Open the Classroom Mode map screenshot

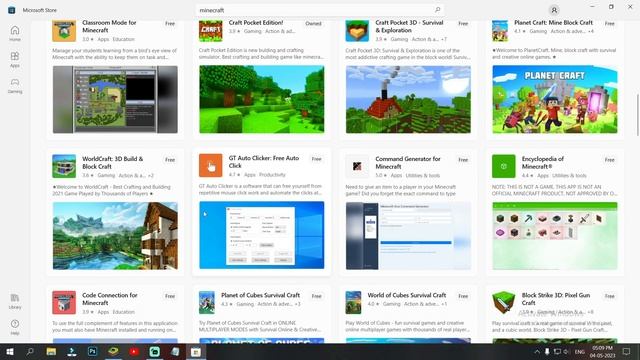(115, 99)
